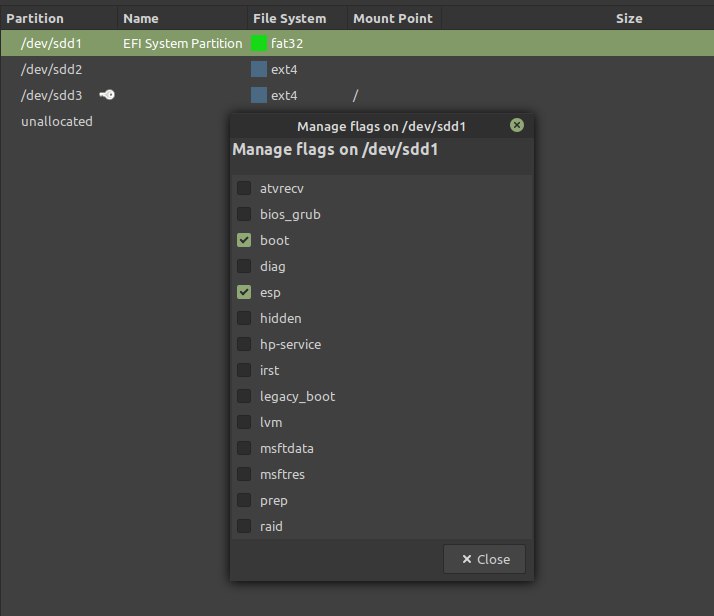Click the File System column header

pyautogui.click(x=297, y=18)
